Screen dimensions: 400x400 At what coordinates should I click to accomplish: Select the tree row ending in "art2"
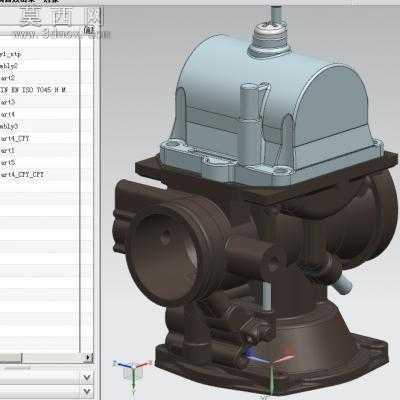tap(39, 78)
